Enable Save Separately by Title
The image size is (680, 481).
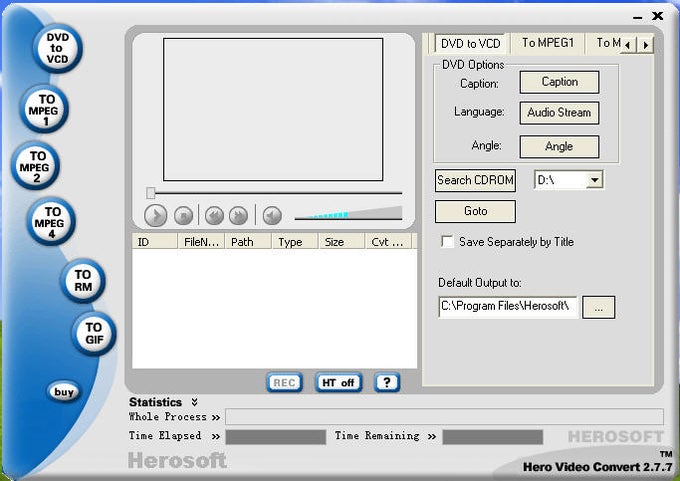pos(447,242)
